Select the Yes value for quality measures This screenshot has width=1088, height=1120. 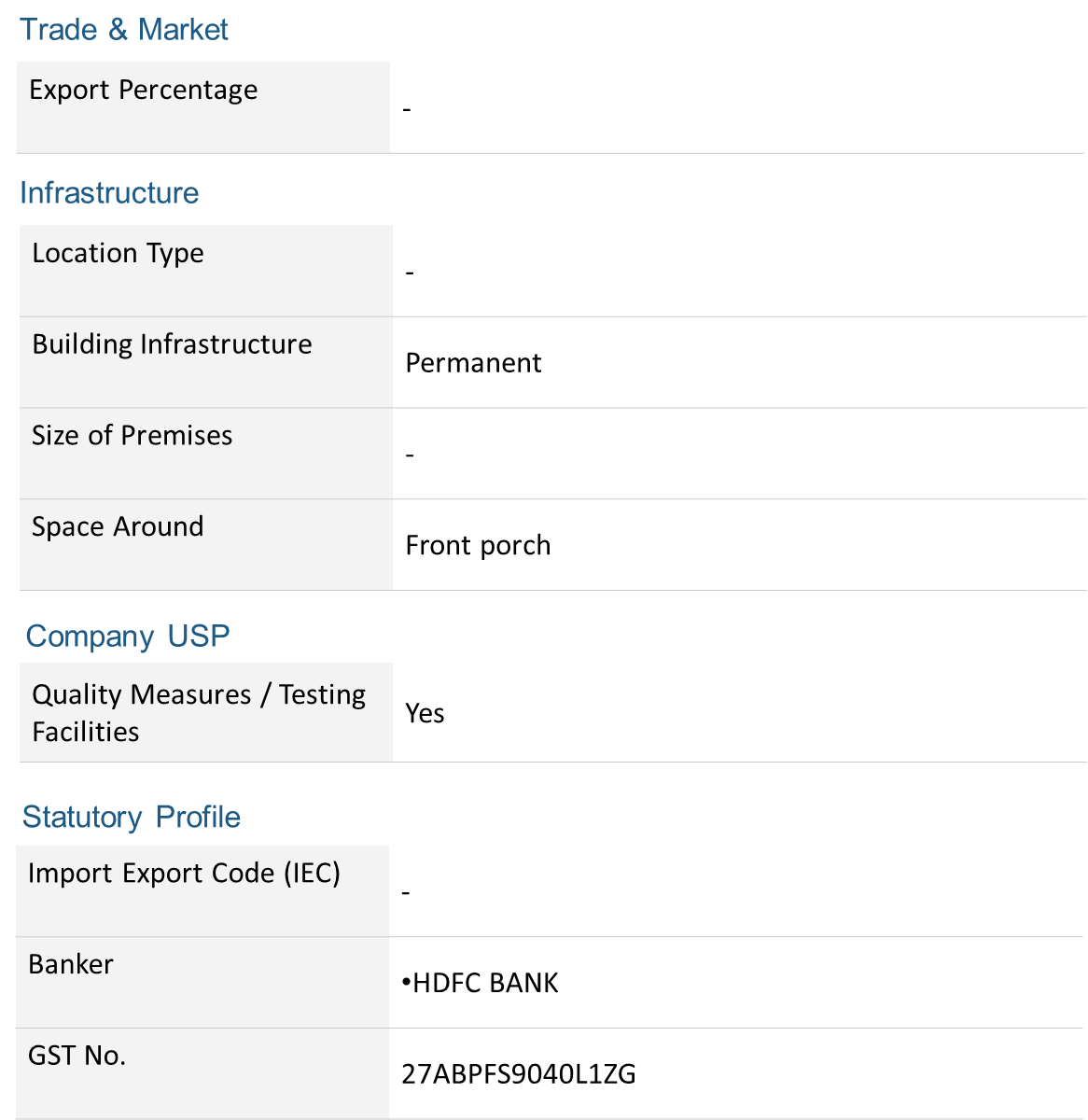pos(425,714)
